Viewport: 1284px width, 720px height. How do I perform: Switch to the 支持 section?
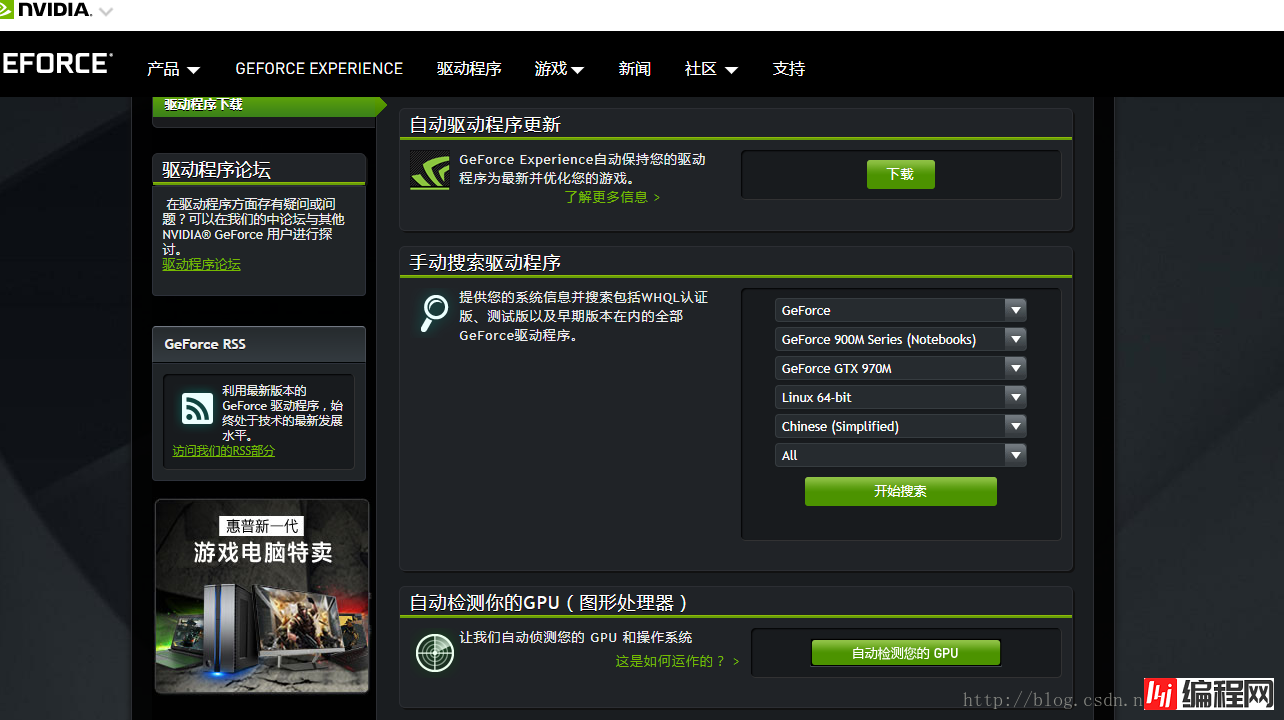tap(789, 68)
